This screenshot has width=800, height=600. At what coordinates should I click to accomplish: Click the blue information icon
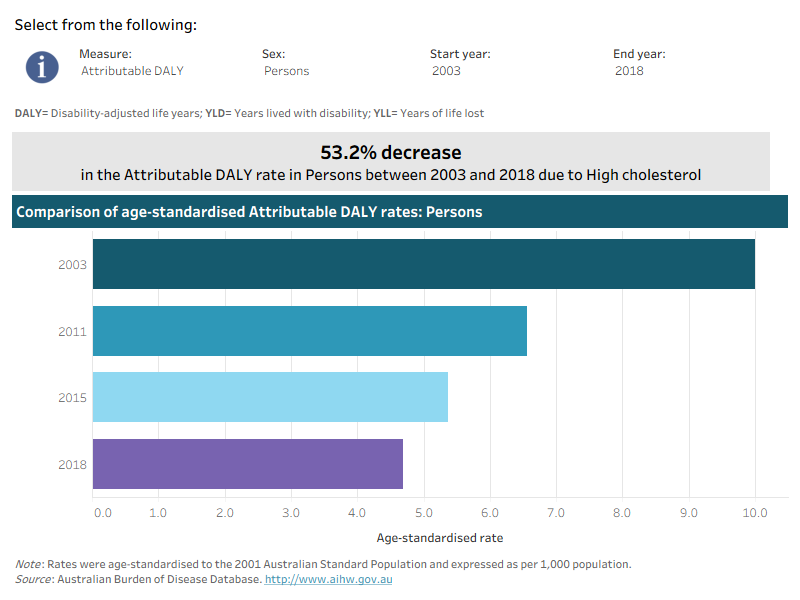42,67
